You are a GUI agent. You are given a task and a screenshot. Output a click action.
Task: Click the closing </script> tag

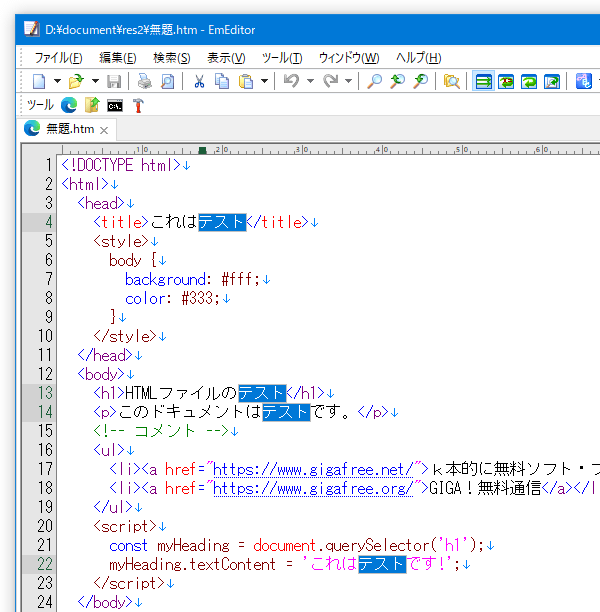coord(129,583)
